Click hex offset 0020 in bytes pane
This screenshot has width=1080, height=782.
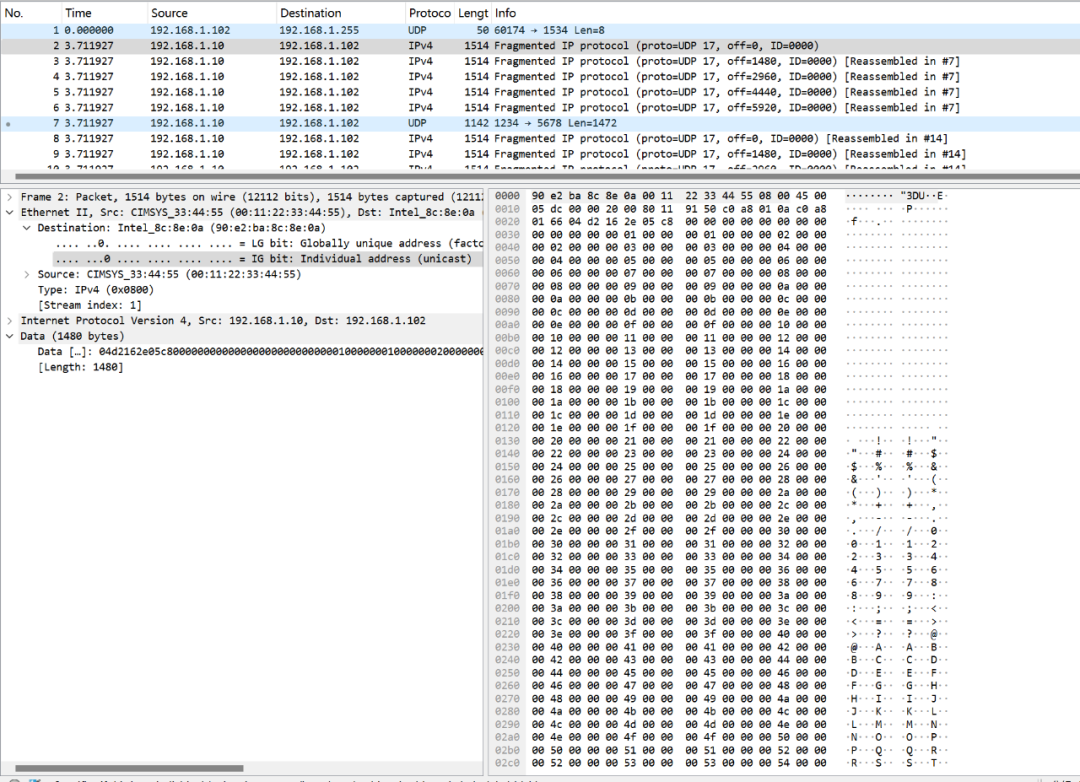click(507, 221)
